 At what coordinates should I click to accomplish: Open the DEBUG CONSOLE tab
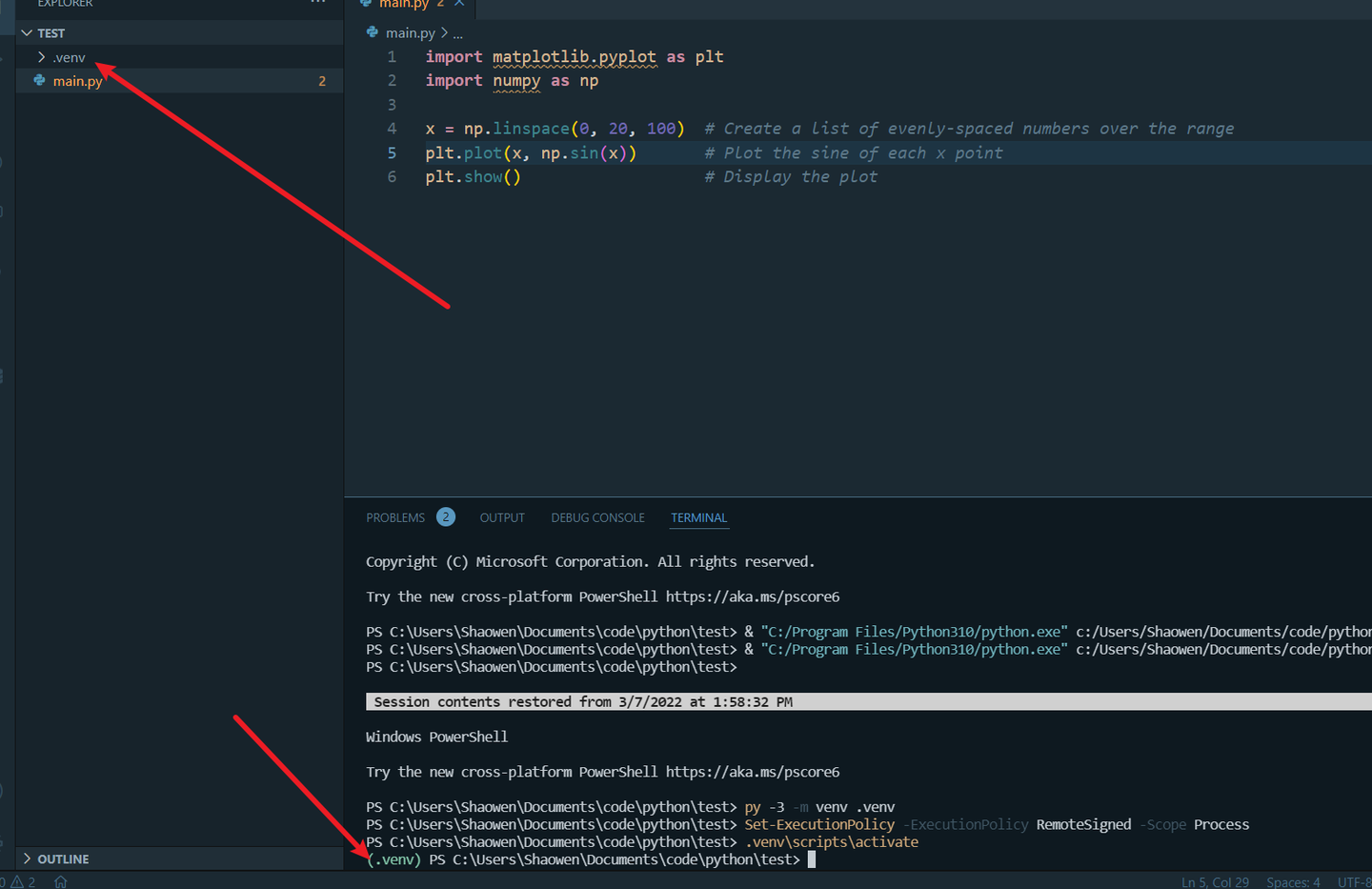click(597, 517)
